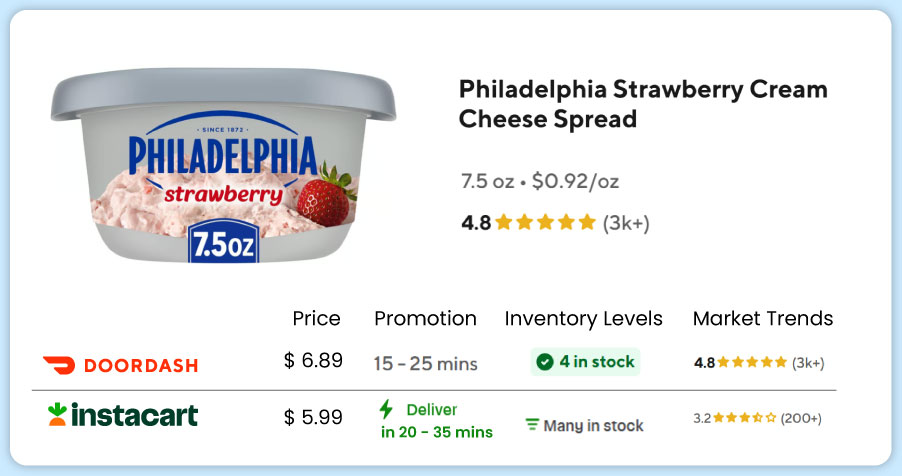The image size is (902, 476).
Task: Select the Inventory Levels column header
Action: pos(583,319)
